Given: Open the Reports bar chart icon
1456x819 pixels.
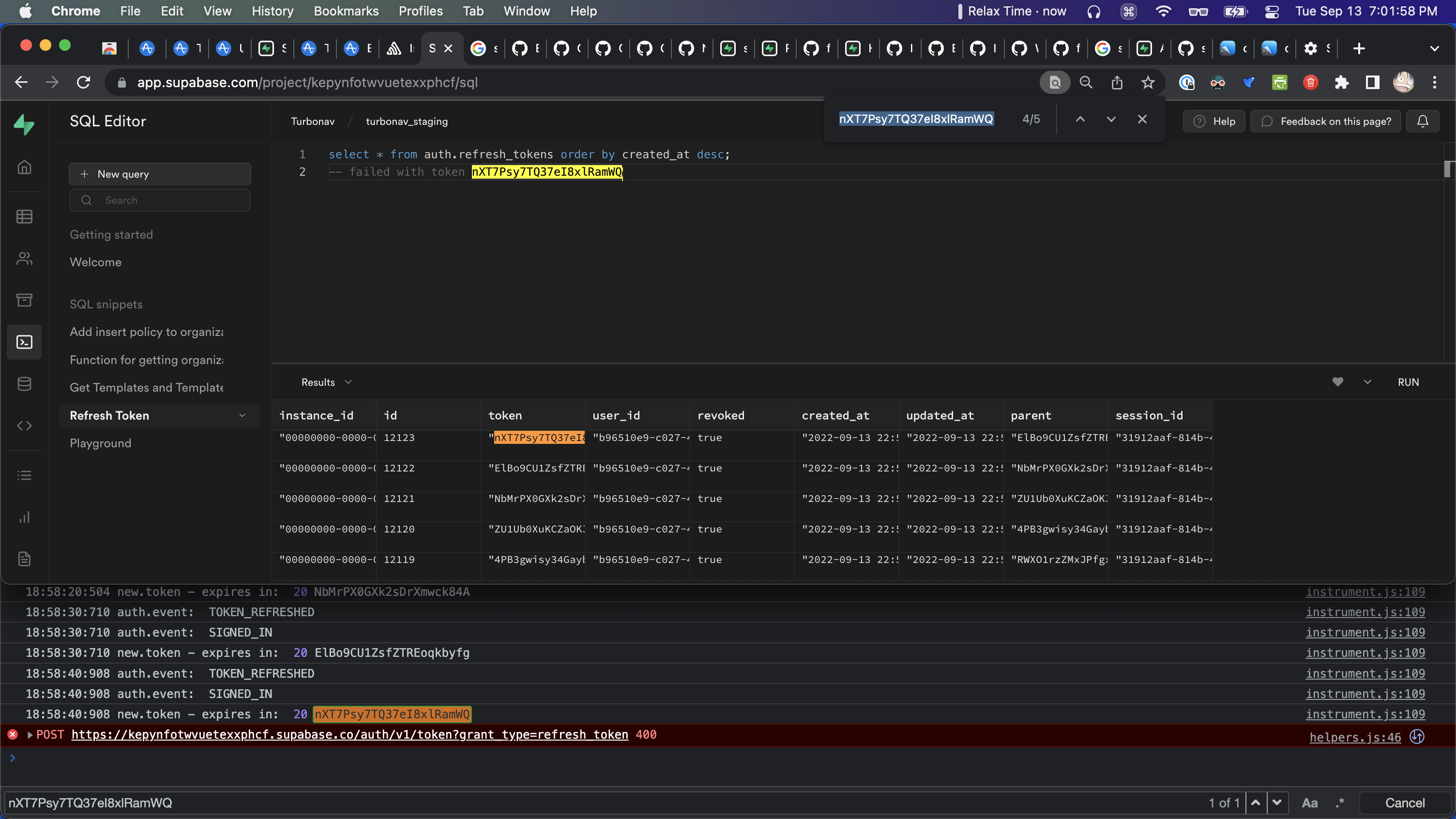Looking at the screenshot, I should tap(24, 517).
